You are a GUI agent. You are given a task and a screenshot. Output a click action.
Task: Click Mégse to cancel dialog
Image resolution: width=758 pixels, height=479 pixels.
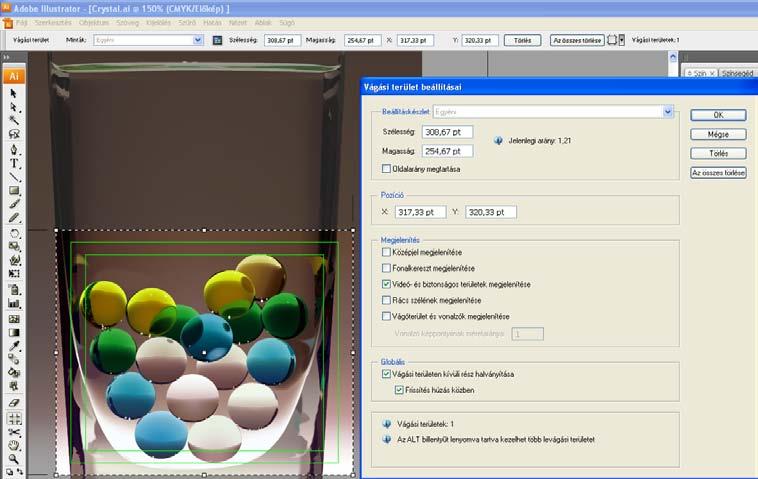click(x=718, y=134)
